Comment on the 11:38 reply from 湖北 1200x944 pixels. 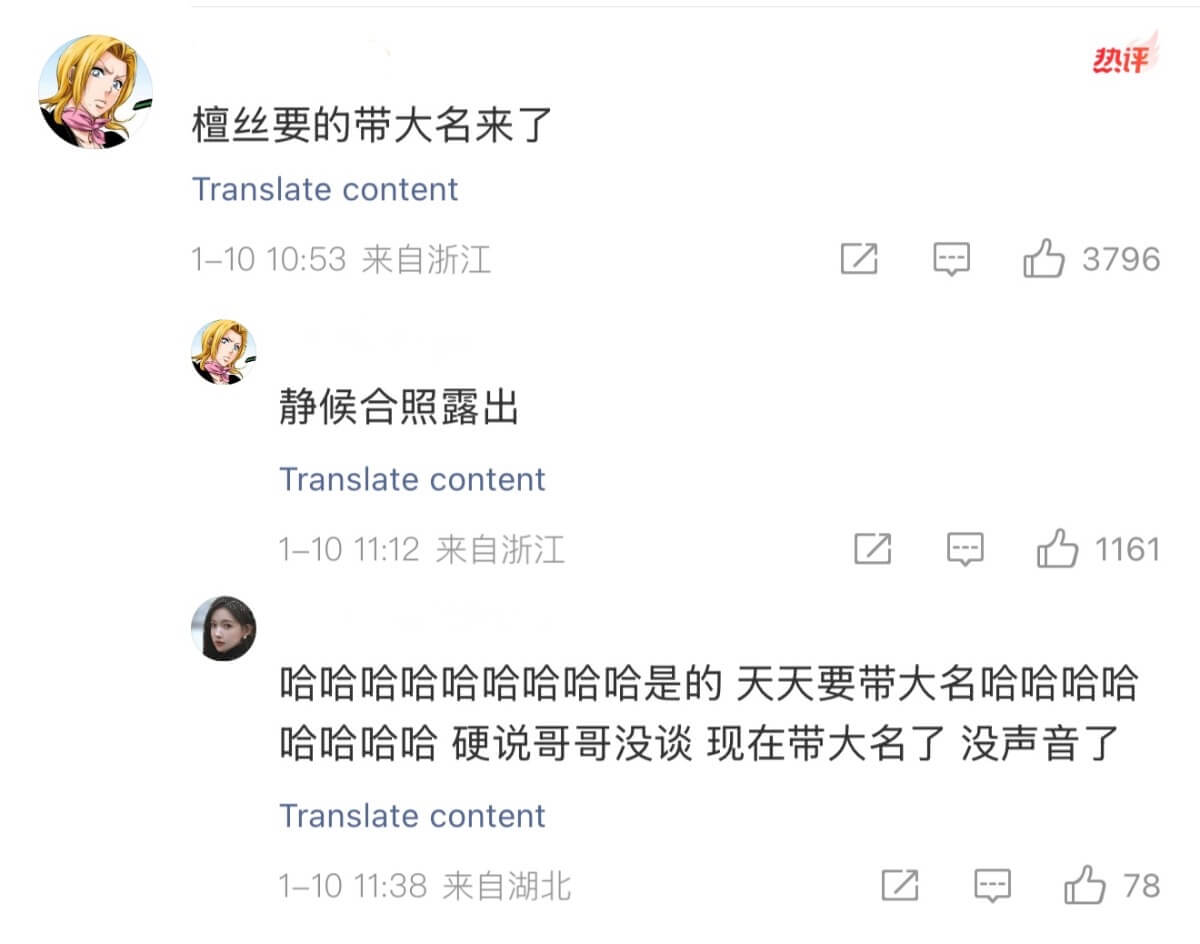[x=992, y=885]
